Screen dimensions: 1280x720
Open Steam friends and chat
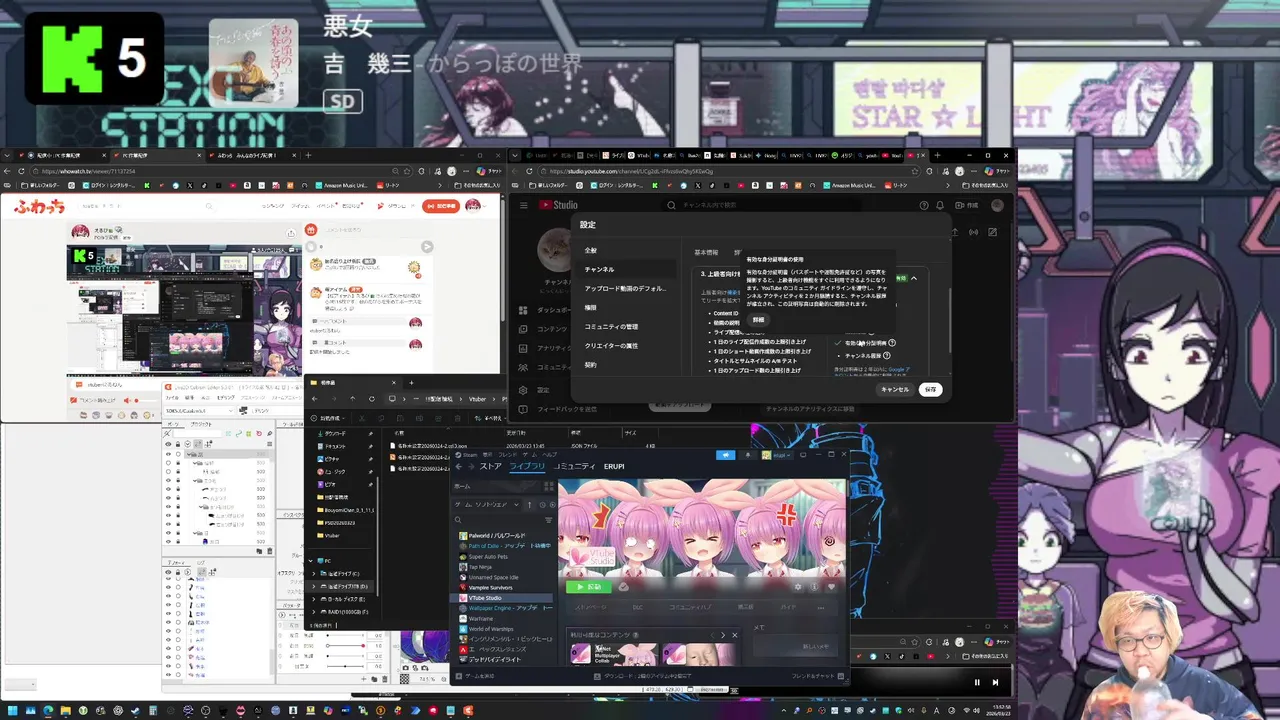point(817,676)
